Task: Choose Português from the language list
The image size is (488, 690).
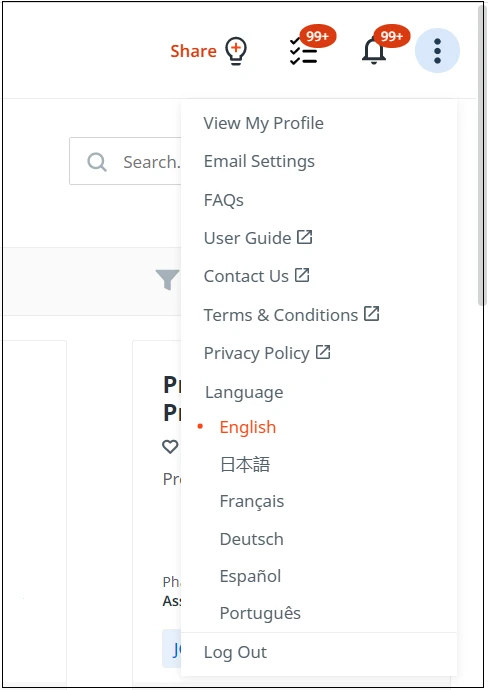Action: 260,613
